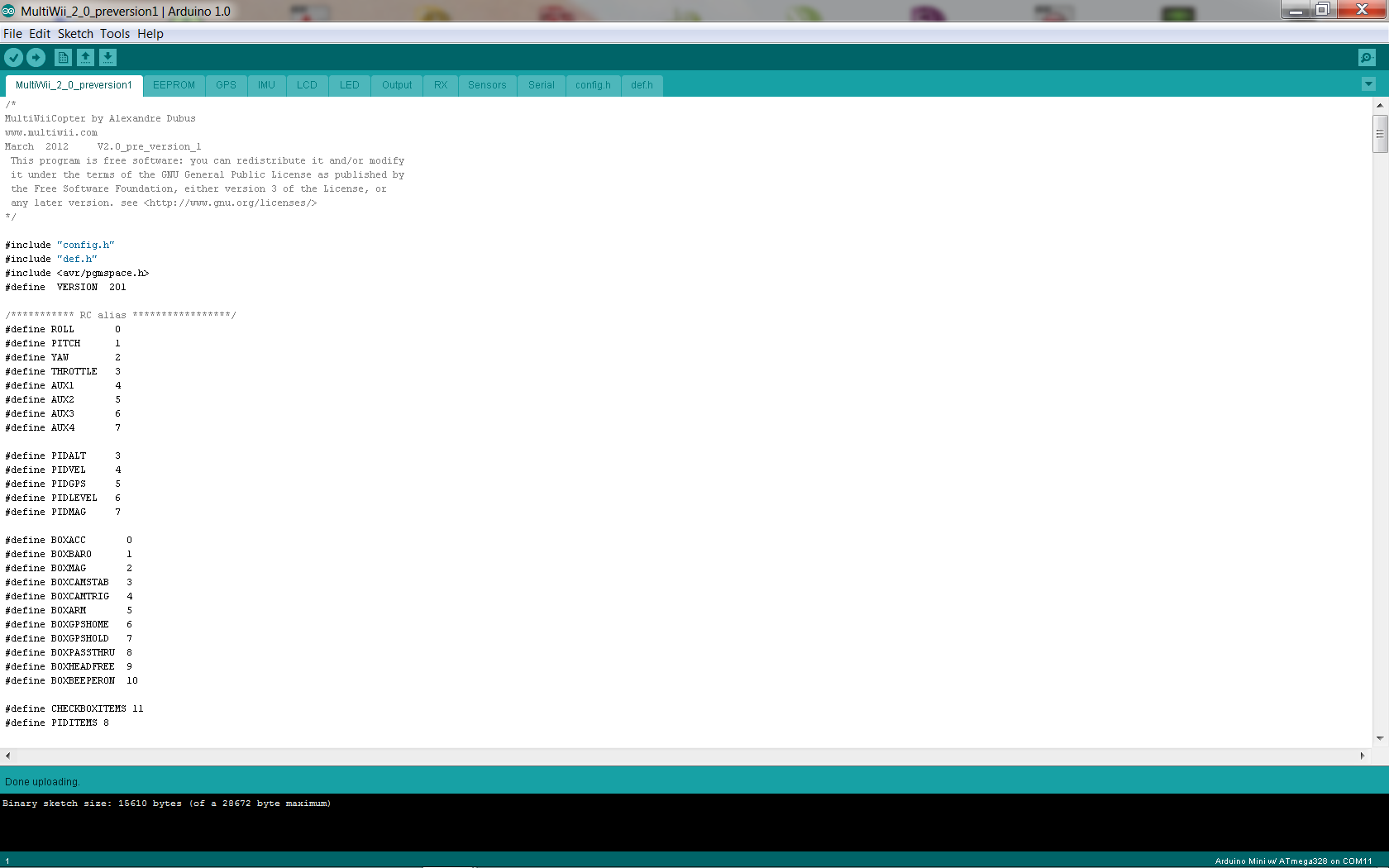Click the '#define BOXACC' line
Image resolution: width=1389 pixels, height=868 pixels.
69,540
